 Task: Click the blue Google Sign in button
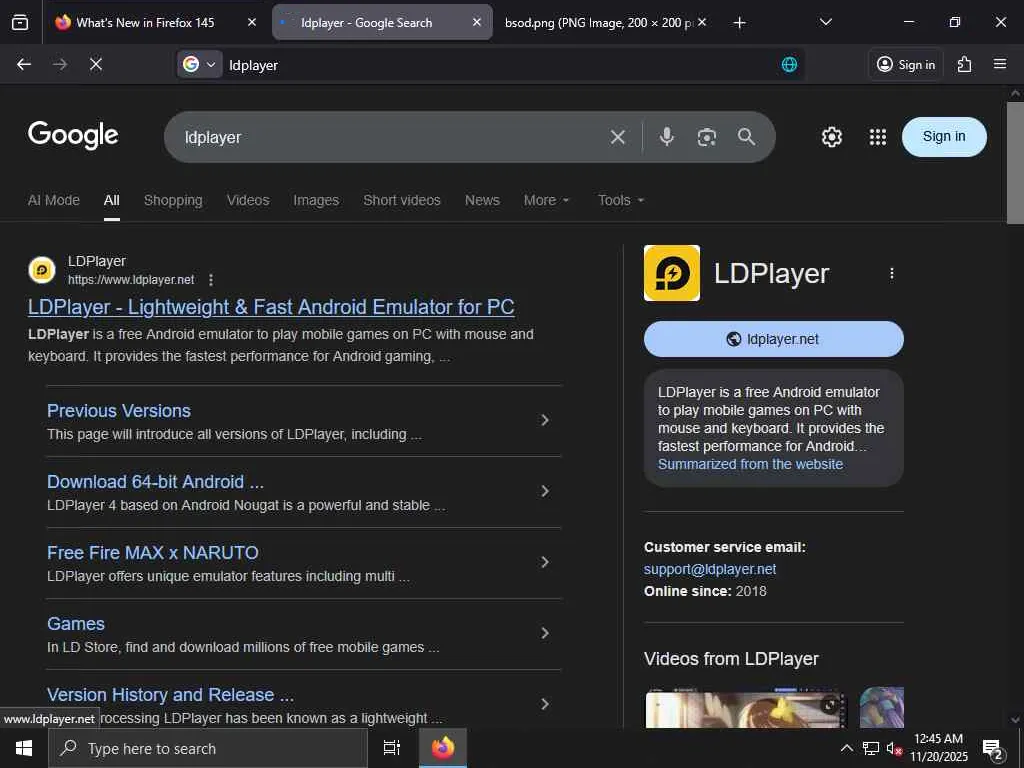pyautogui.click(x=944, y=136)
